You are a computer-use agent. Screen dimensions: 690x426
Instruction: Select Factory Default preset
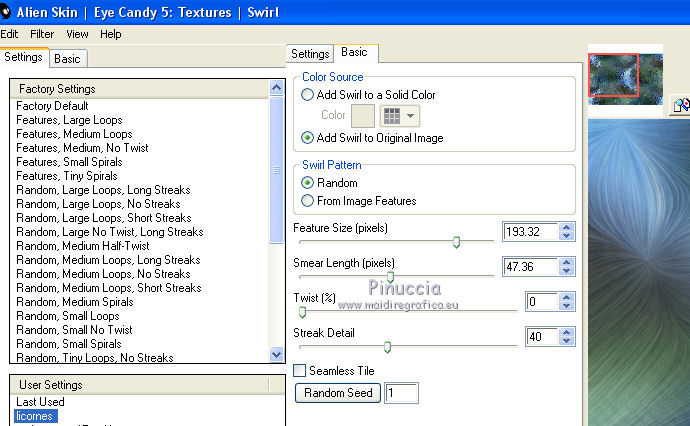[52, 106]
